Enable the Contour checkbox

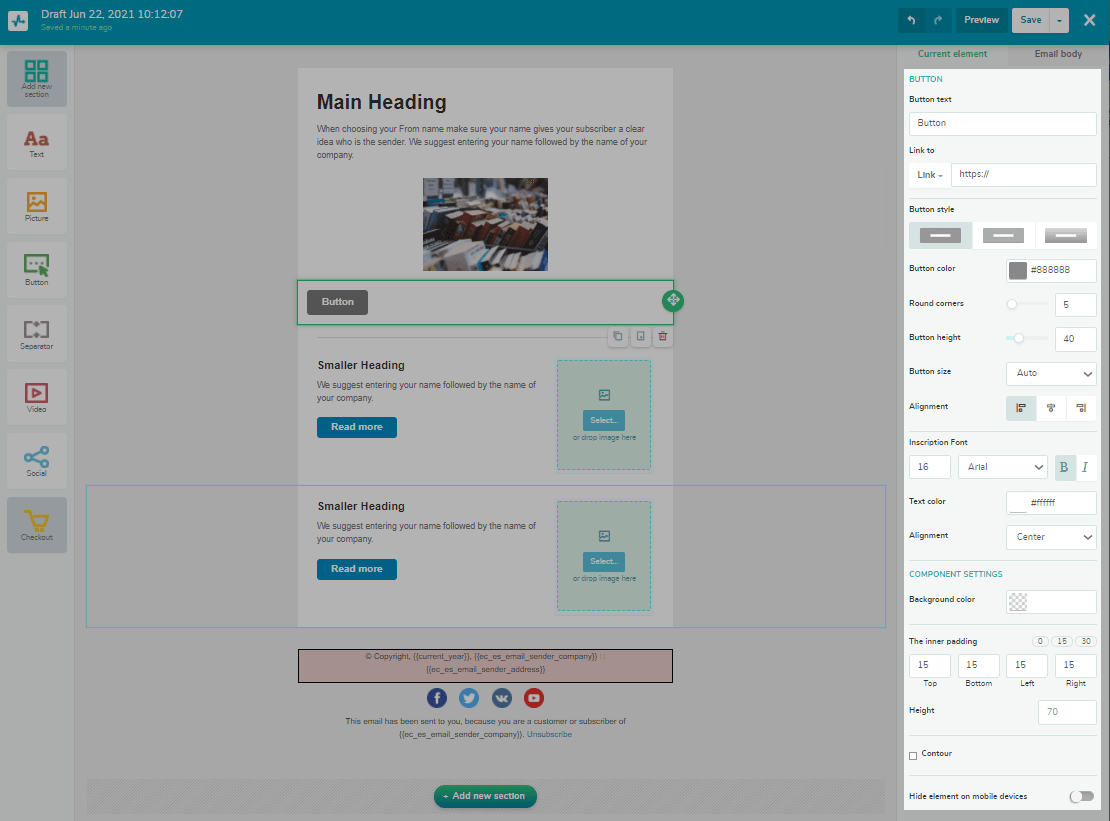[x=913, y=755]
